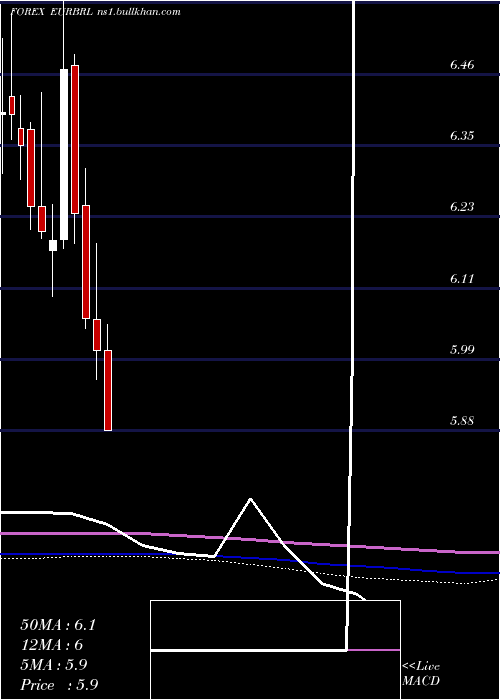Click the 5.88 price axis label
The height and width of the screenshot is (700, 500).
462,421
